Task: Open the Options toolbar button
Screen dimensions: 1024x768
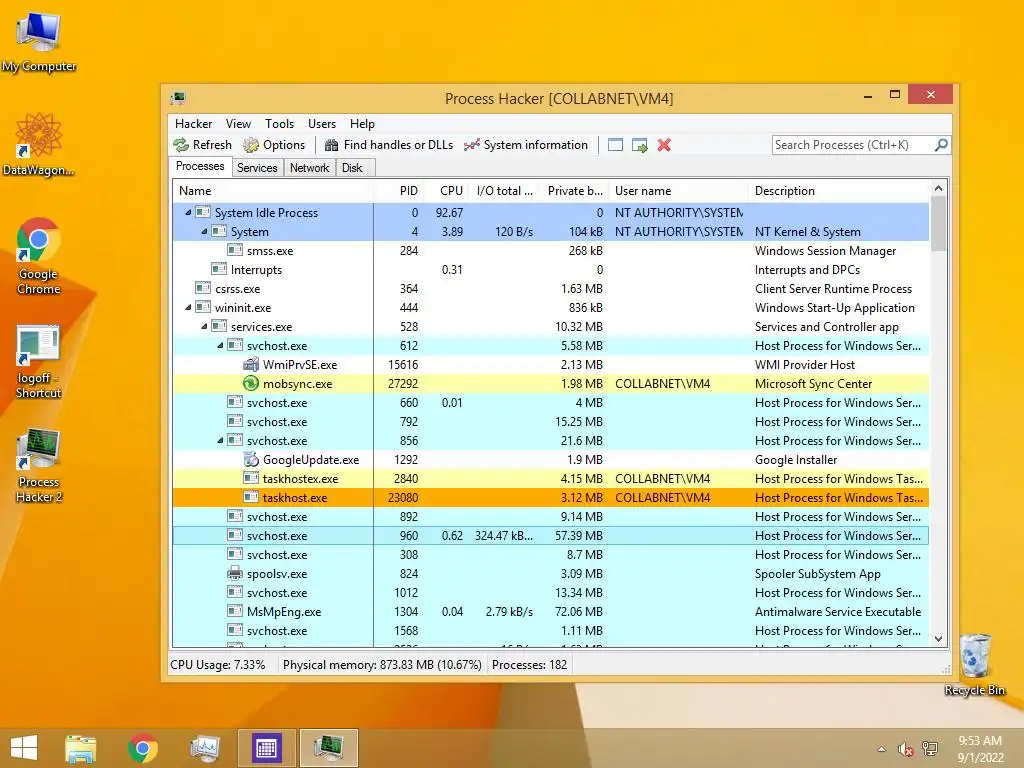Action: click(x=274, y=145)
